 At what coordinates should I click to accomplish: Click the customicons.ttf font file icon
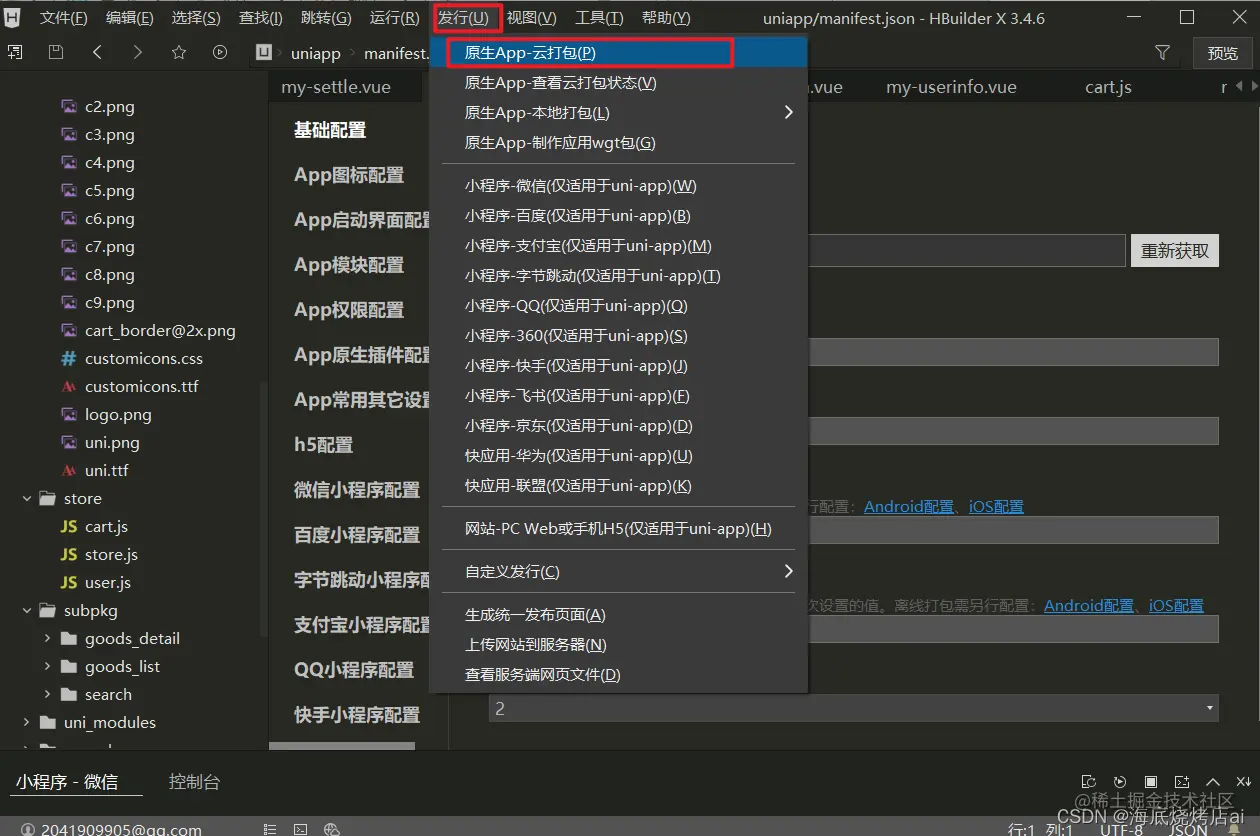click(69, 386)
